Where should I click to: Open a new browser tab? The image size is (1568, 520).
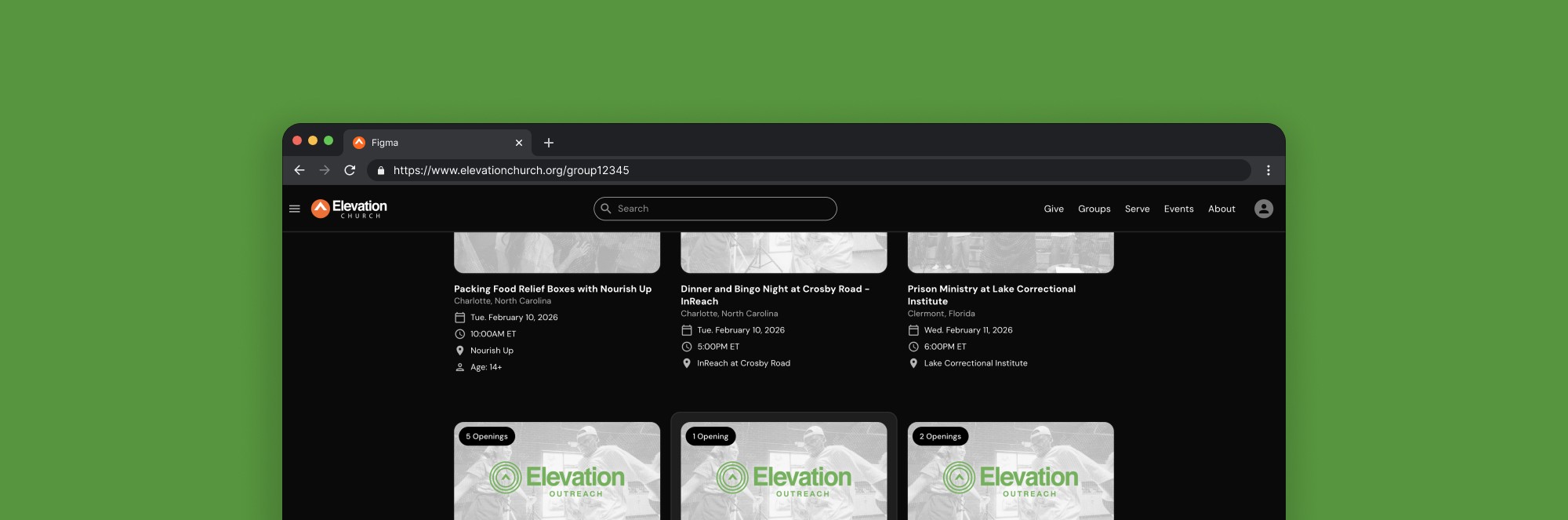click(x=549, y=143)
